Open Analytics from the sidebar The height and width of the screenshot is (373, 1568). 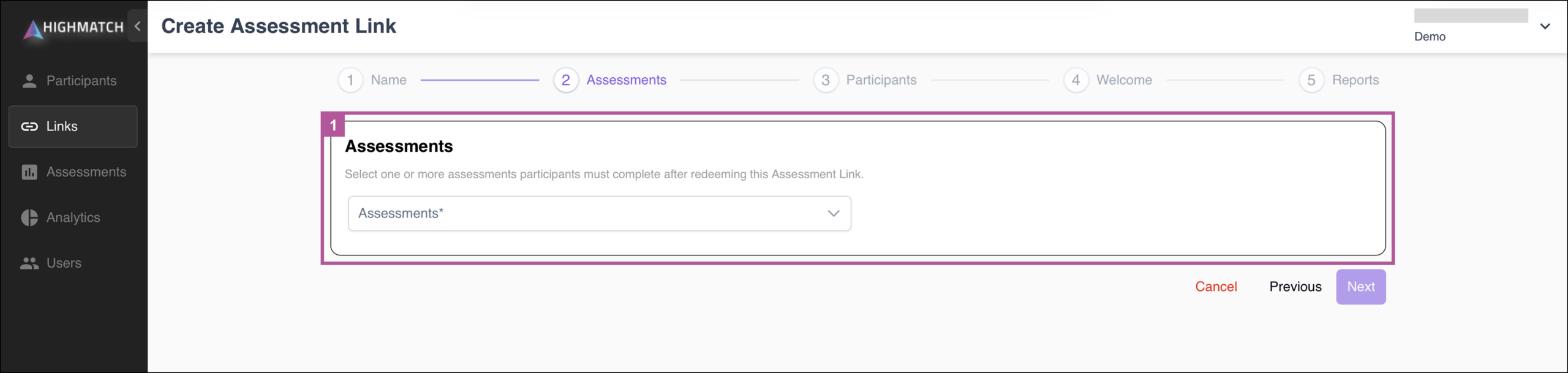[73, 217]
